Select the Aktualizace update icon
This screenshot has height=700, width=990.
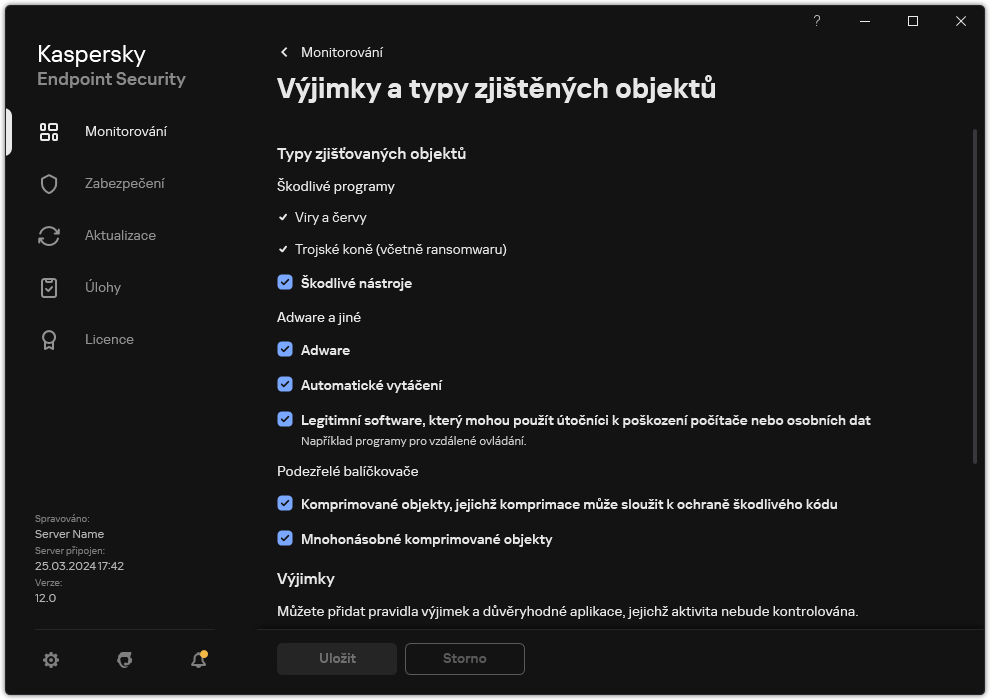(x=48, y=235)
